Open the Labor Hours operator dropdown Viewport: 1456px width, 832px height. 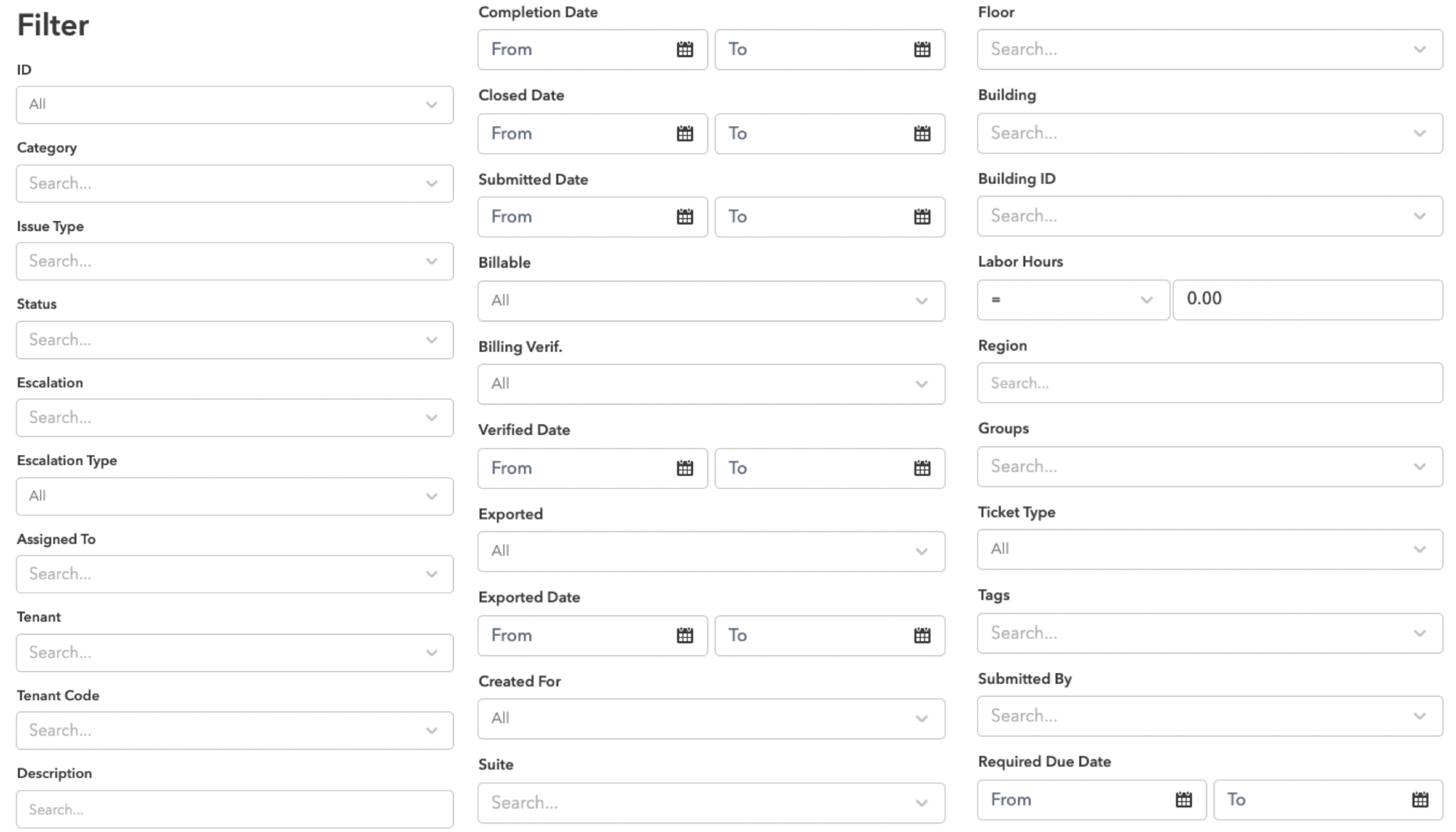tap(1073, 299)
